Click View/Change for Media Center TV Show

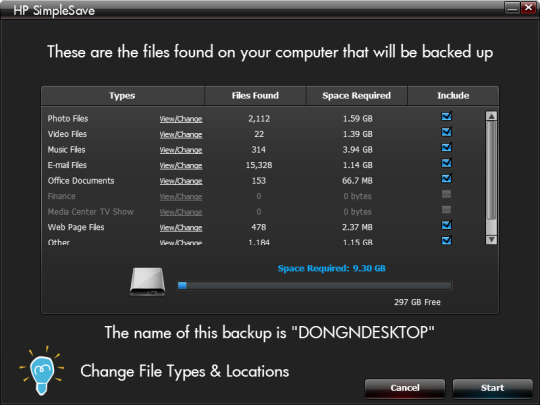(181, 212)
